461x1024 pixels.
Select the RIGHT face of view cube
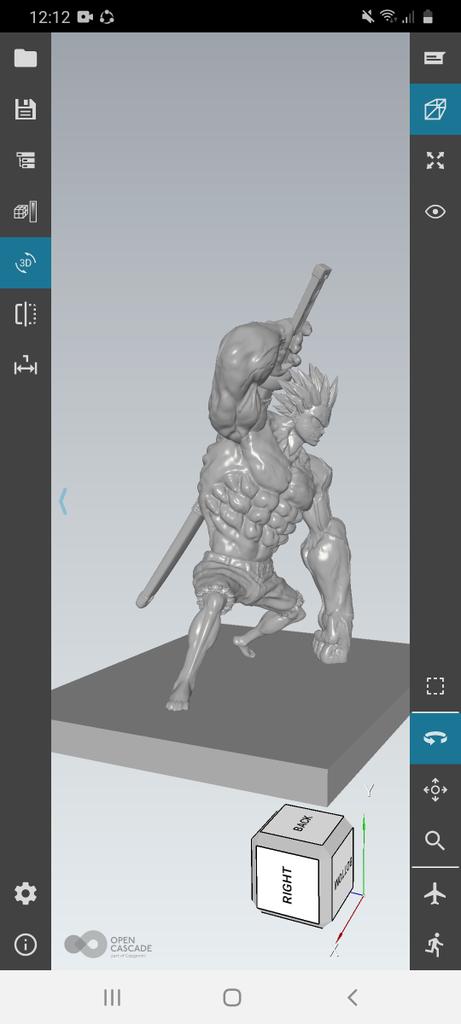[x=287, y=885]
